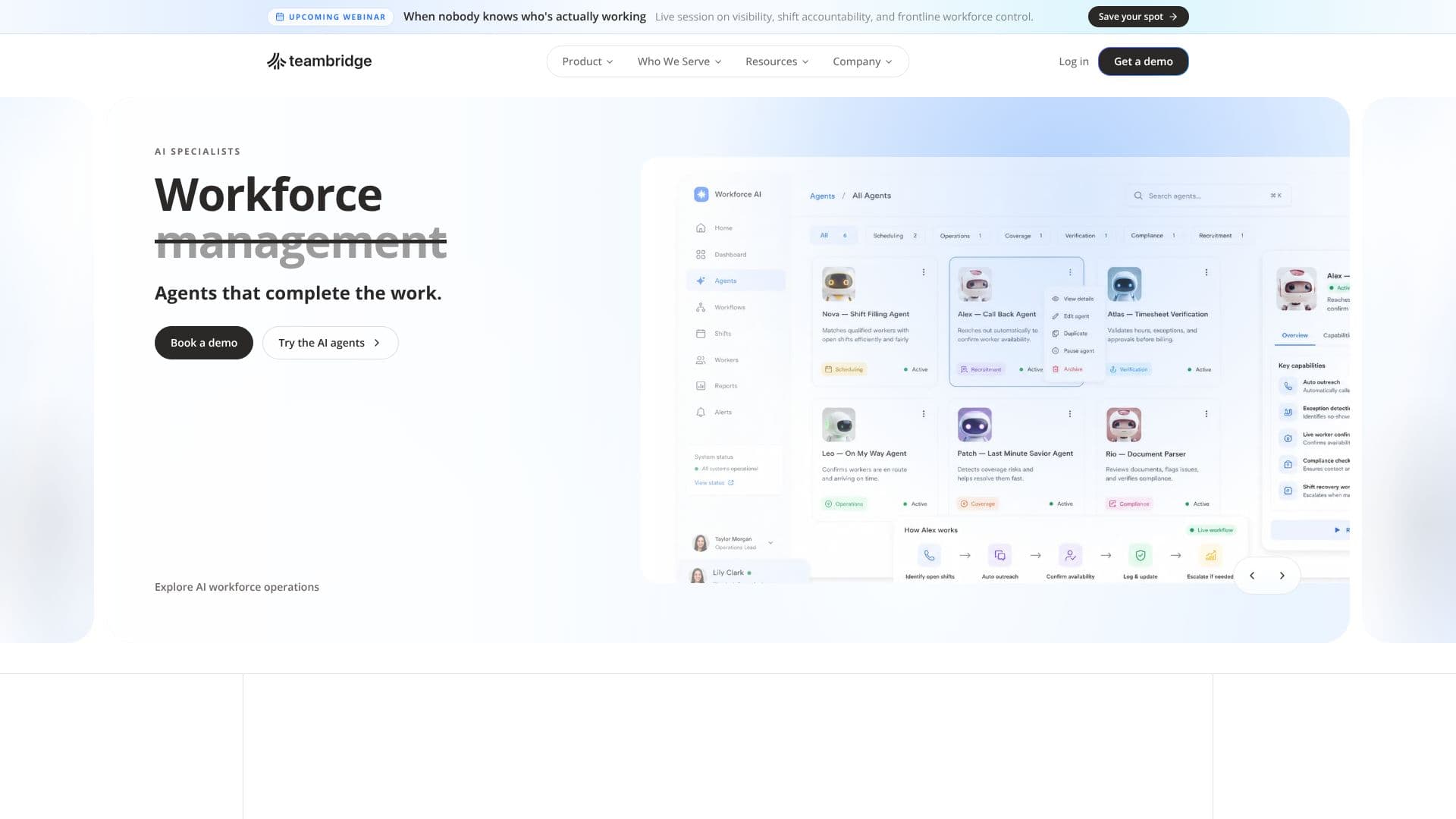Choose Pause agent in context menu
Image resolution: width=1456 pixels, height=819 pixels.
1072,351
